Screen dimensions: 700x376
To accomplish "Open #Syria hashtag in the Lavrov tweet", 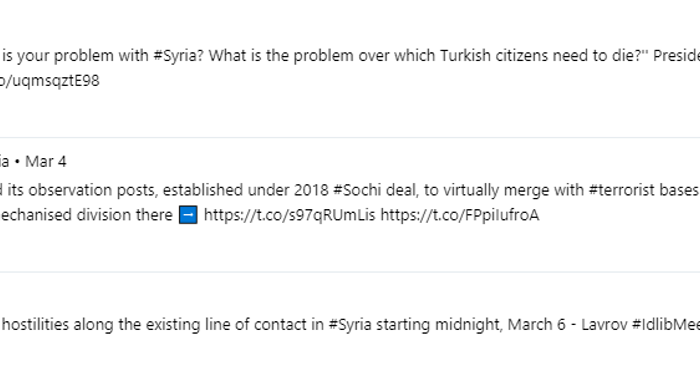I will pos(350,324).
